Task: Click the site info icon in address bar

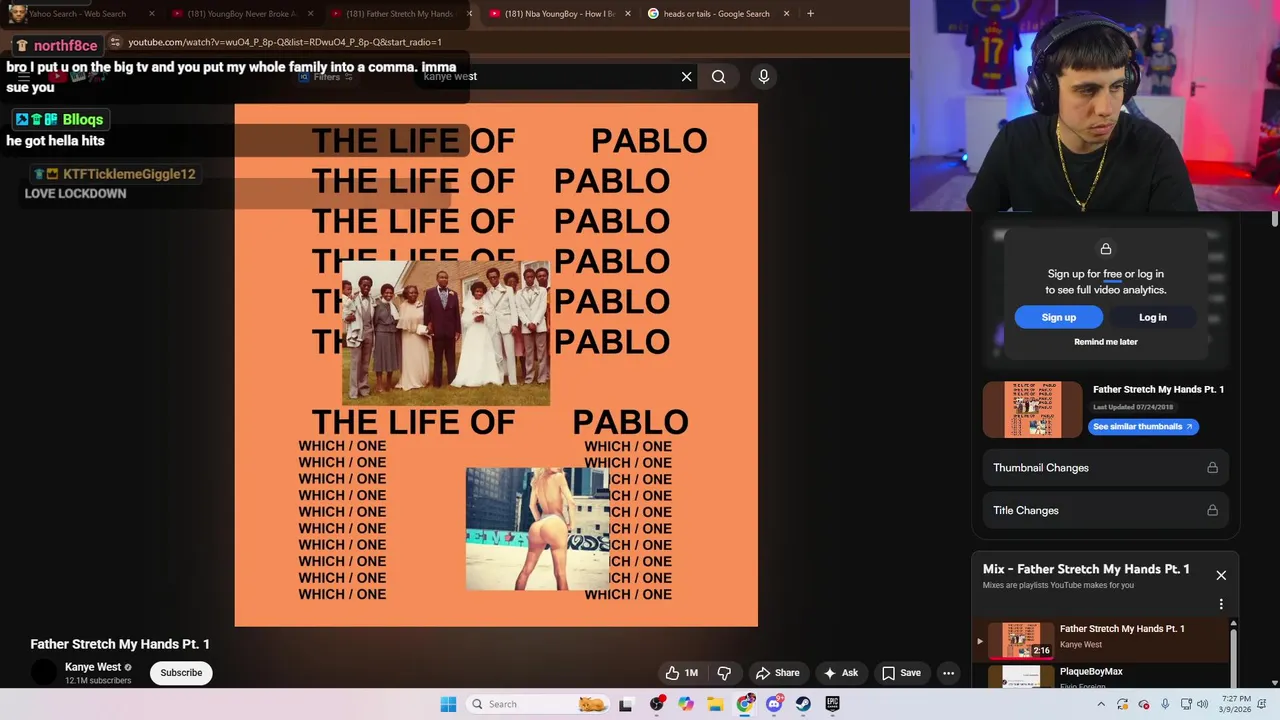Action: coord(115,42)
